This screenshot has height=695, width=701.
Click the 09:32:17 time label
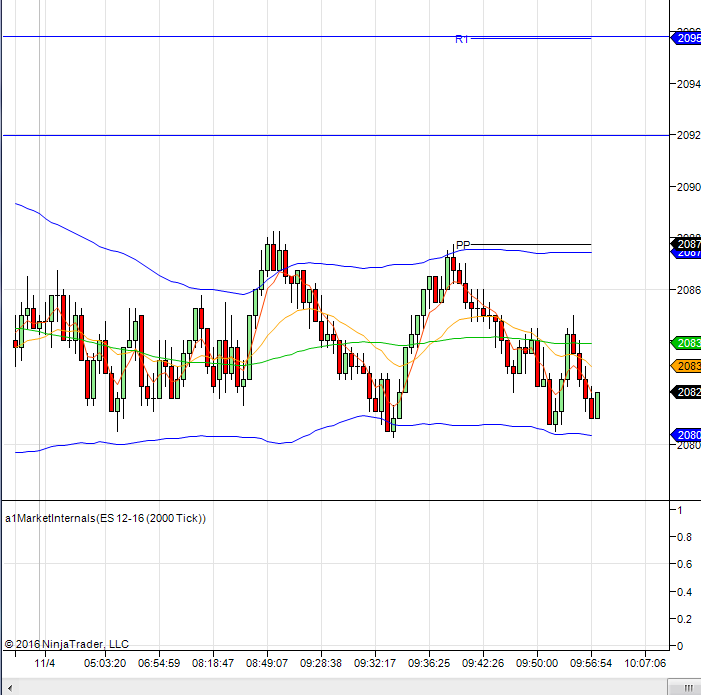pyautogui.click(x=375, y=663)
